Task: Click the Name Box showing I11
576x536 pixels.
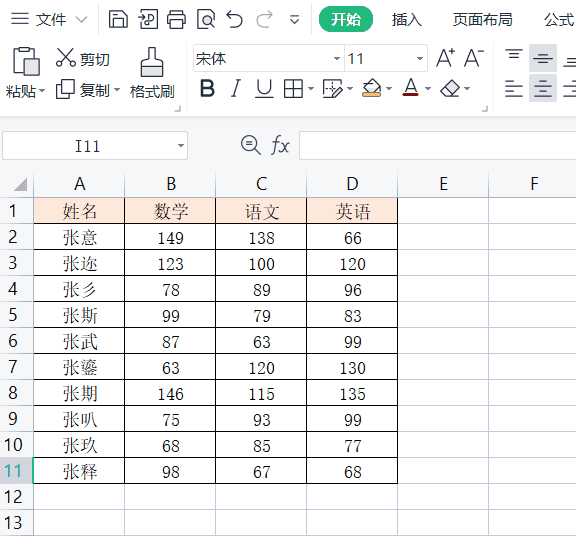Action: pos(87,146)
